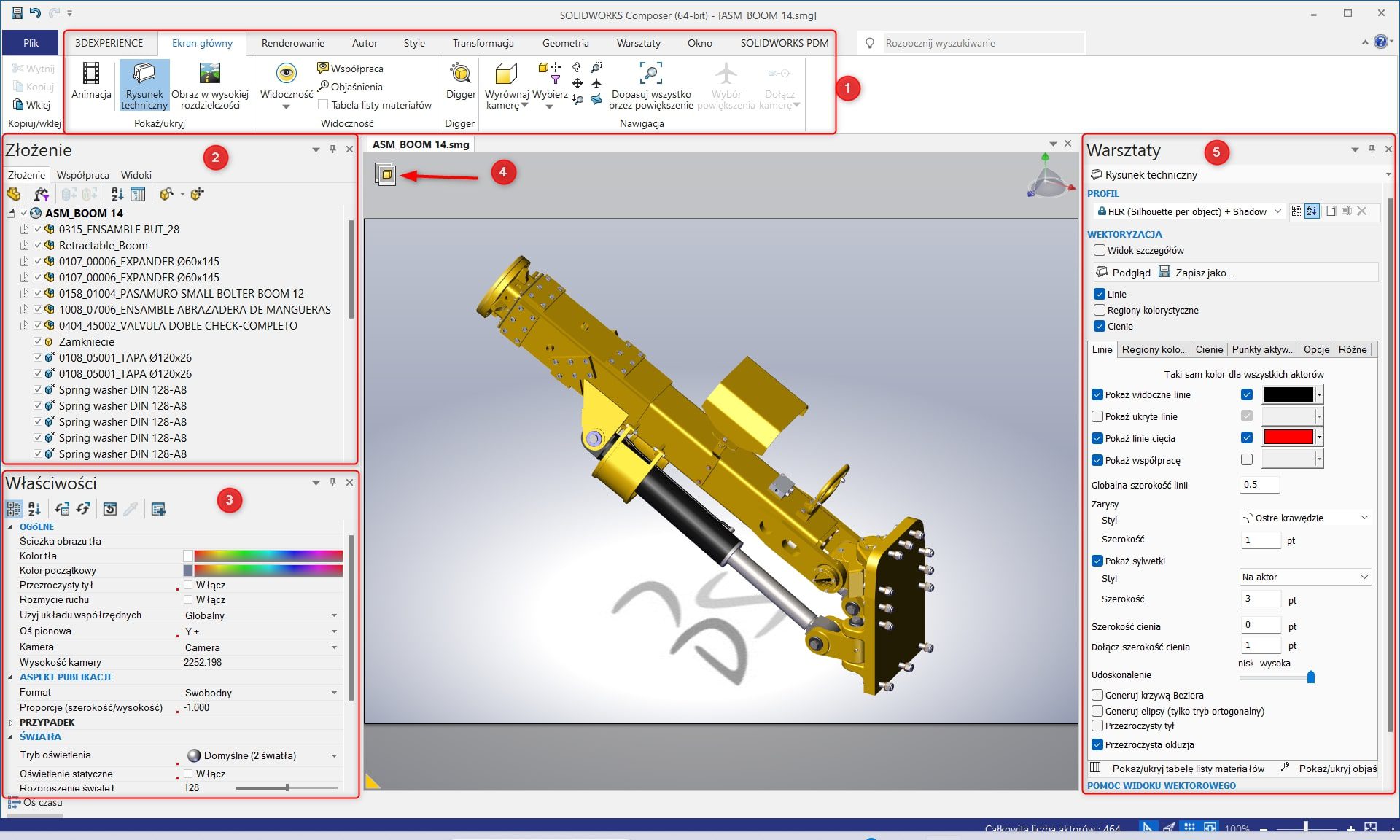The image size is (1400, 840).
Task: Enable Pokaż ukryte linie checkbox
Action: point(1097,416)
